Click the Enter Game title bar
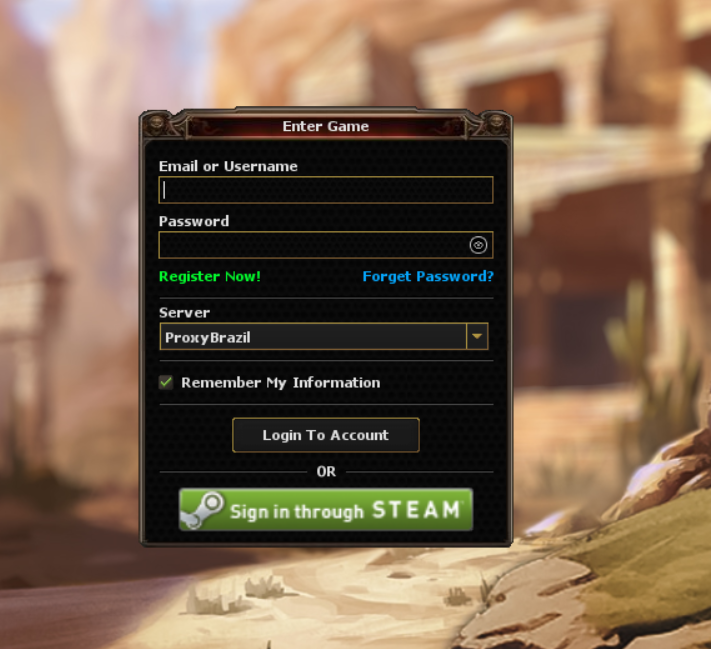 click(x=326, y=126)
